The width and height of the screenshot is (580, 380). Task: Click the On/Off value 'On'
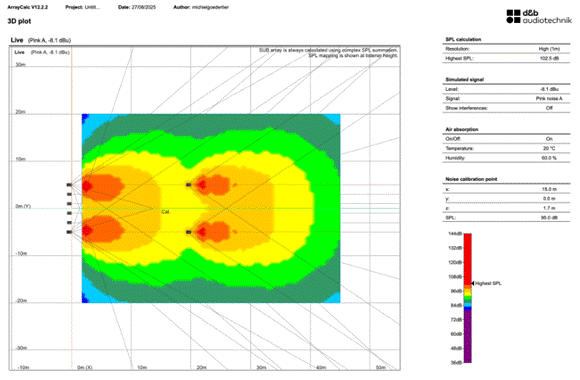(x=549, y=139)
